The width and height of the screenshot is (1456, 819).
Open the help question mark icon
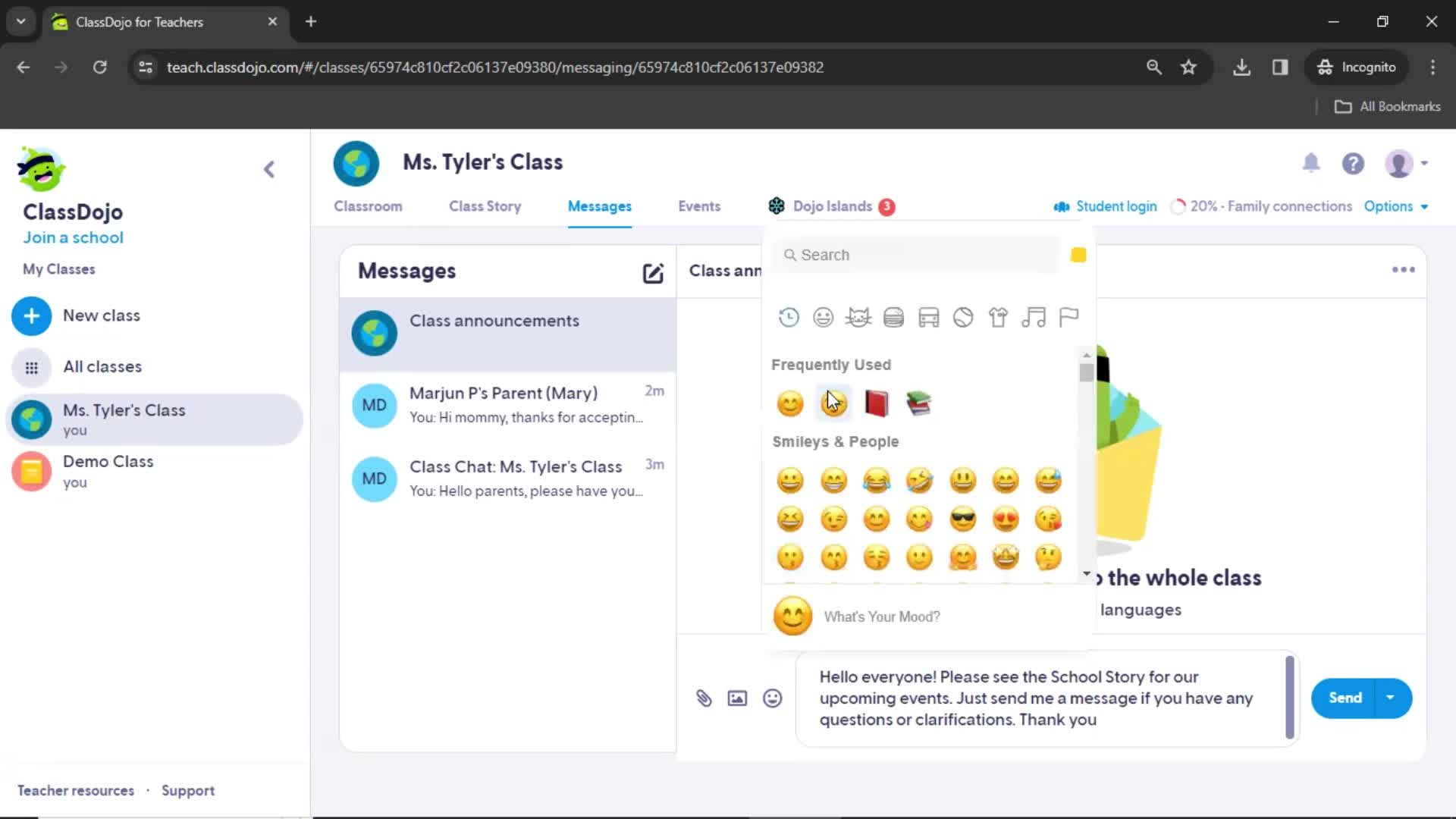pos(1353,163)
